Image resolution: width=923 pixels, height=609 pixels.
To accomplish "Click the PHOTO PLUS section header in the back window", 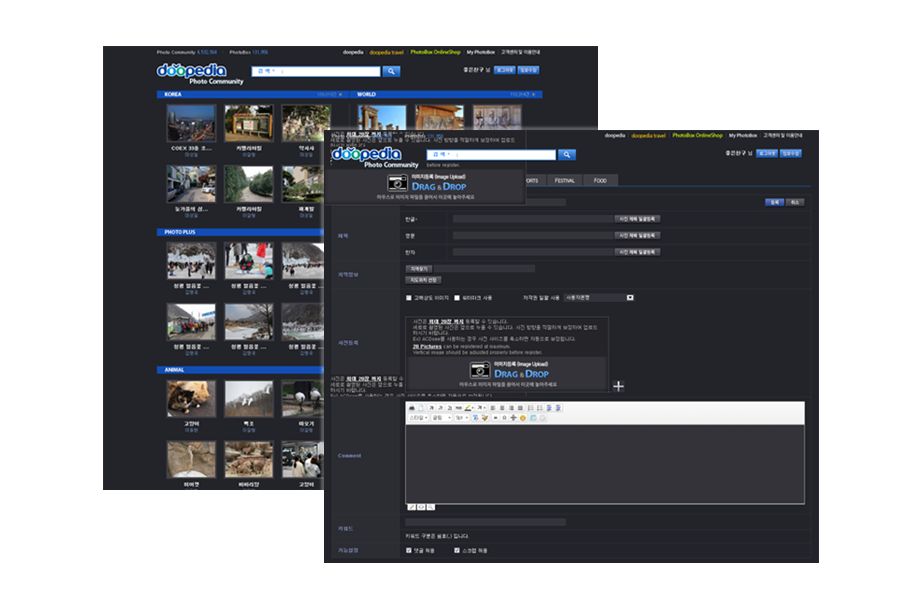I will [240, 232].
